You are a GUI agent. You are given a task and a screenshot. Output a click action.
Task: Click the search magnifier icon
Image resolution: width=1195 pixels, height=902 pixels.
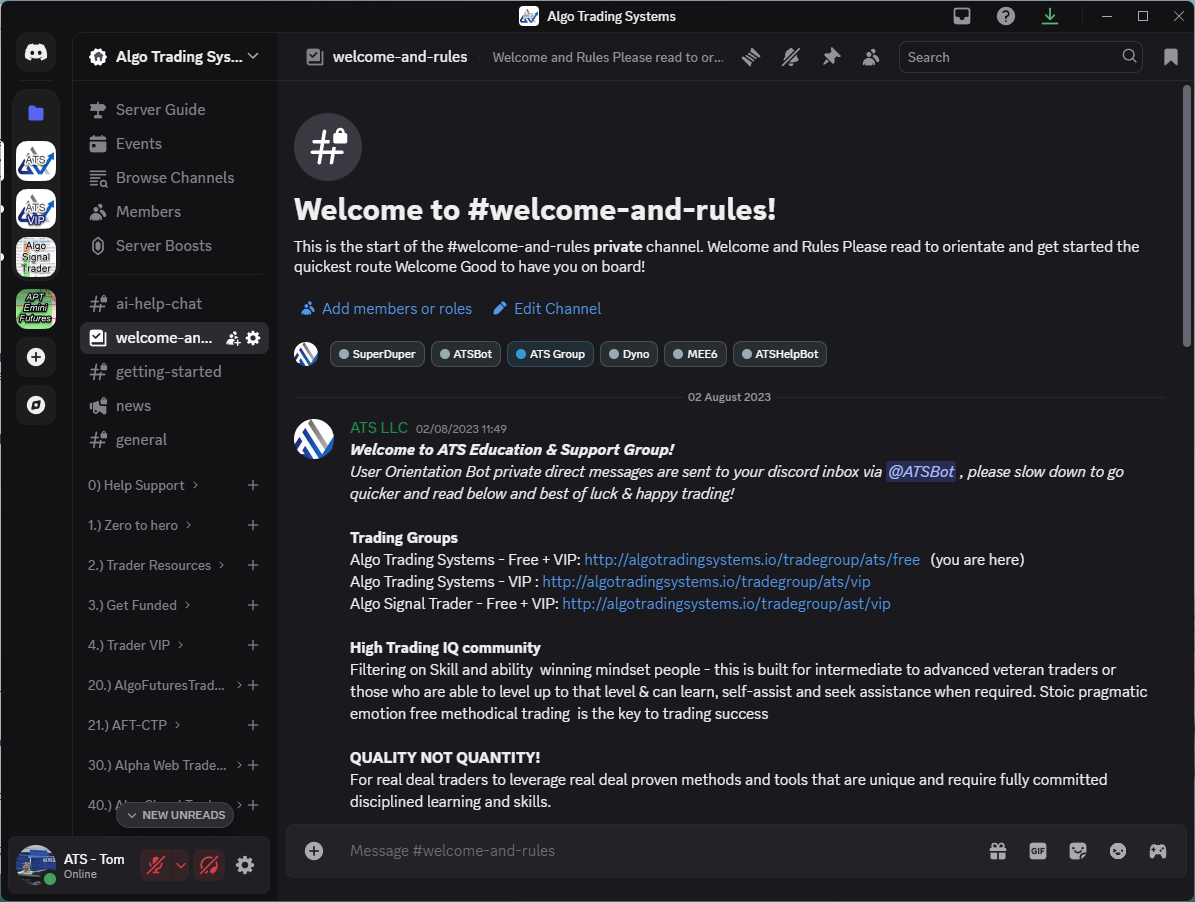tap(1129, 56)
